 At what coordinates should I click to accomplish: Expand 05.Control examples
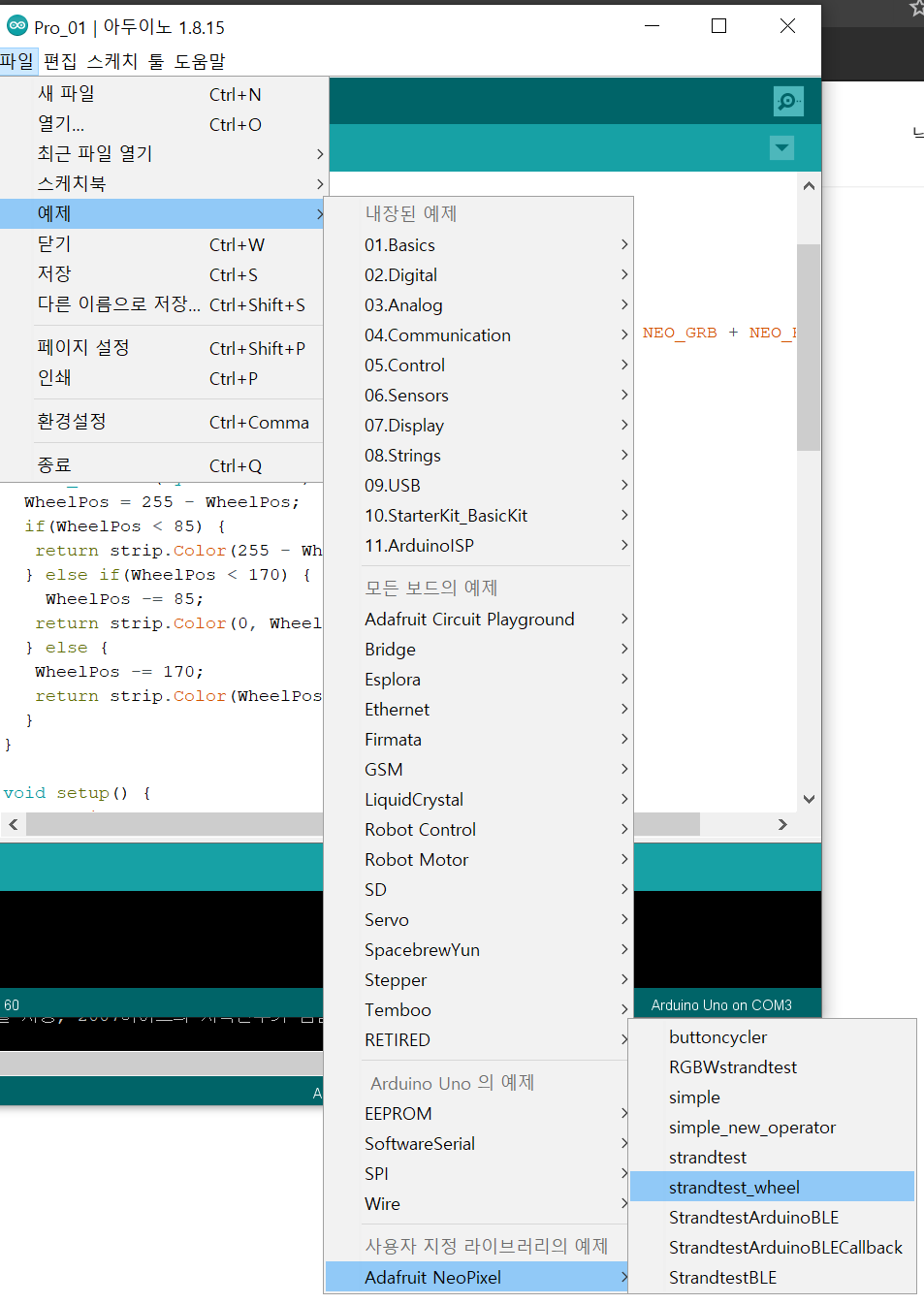tap(479, 366)
